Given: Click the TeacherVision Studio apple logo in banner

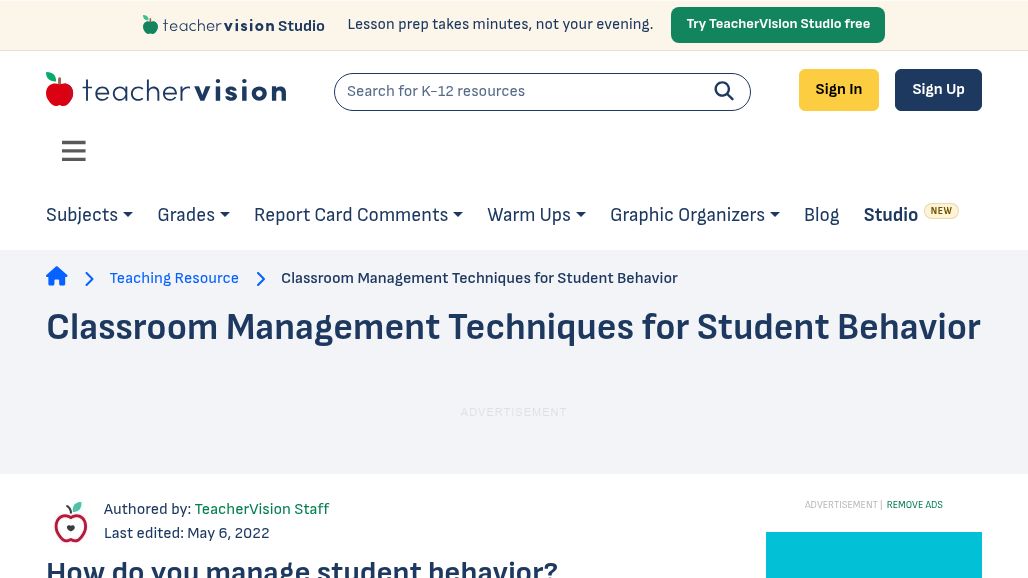Looking at the screenshot, I should click(x=150, y=25).
